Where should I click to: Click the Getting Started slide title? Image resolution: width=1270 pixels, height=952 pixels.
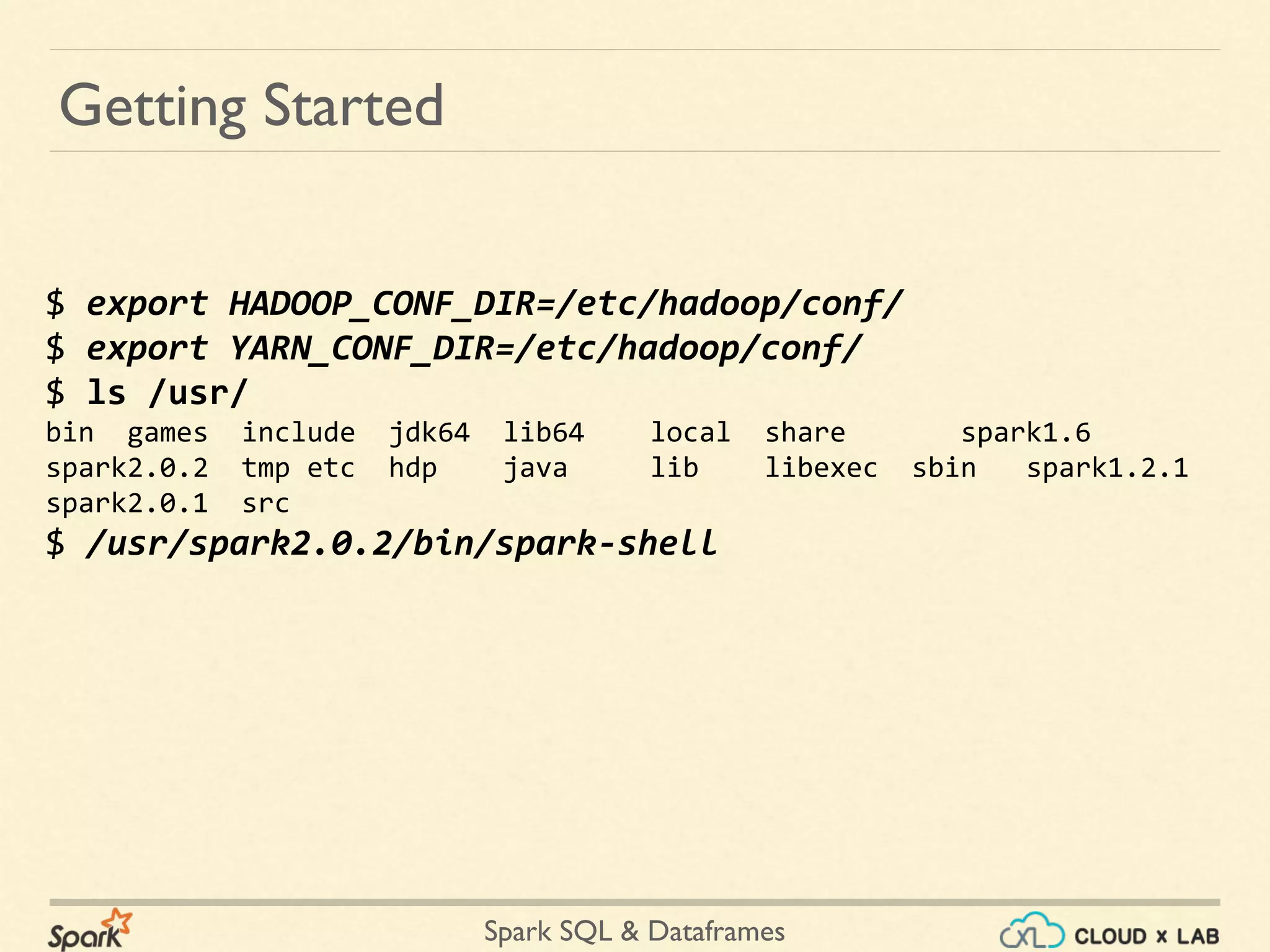coord(251,106)
